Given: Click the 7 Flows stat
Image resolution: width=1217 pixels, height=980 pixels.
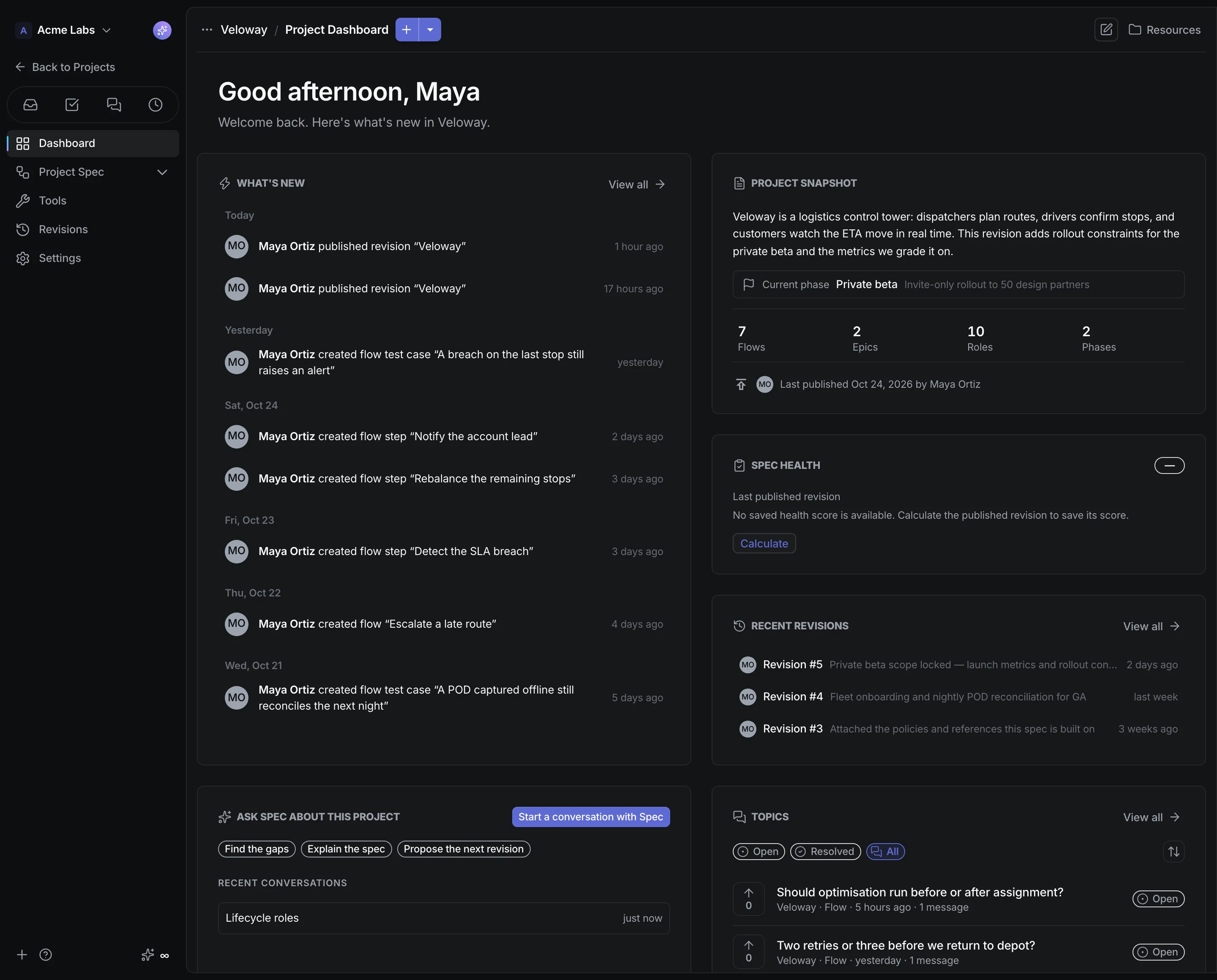Looking at the screenshot, I should [751, 339].
